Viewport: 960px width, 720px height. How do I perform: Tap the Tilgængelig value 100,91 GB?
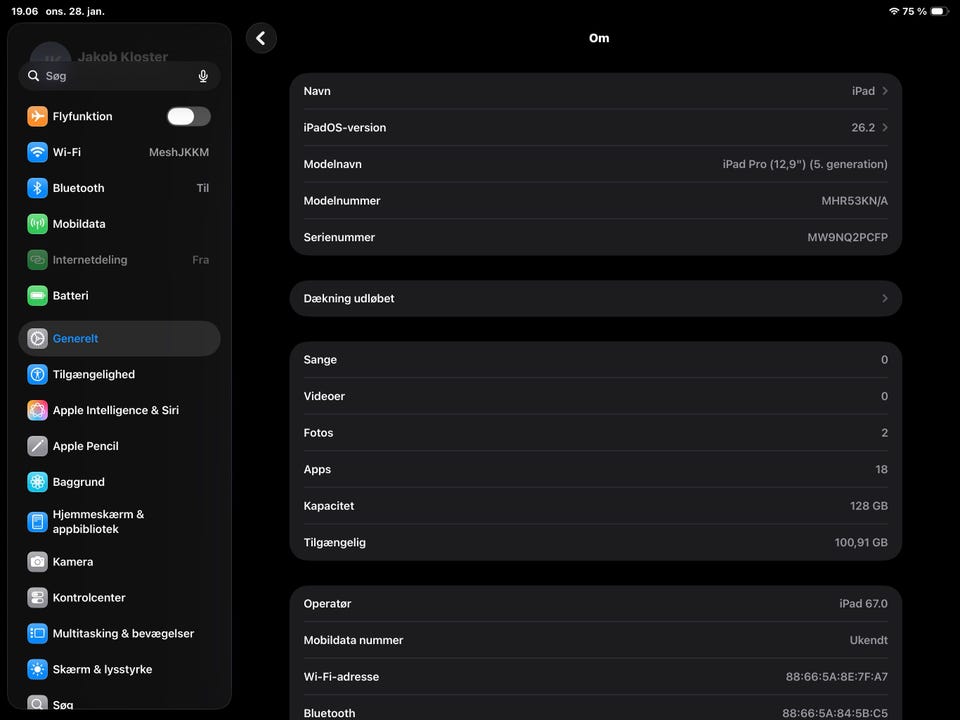(x=861, y=542)
